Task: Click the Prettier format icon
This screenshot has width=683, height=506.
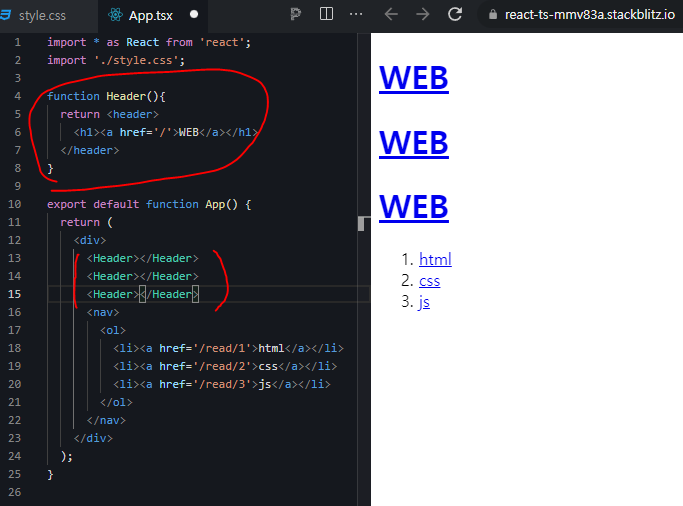Action: pos(296,14)
